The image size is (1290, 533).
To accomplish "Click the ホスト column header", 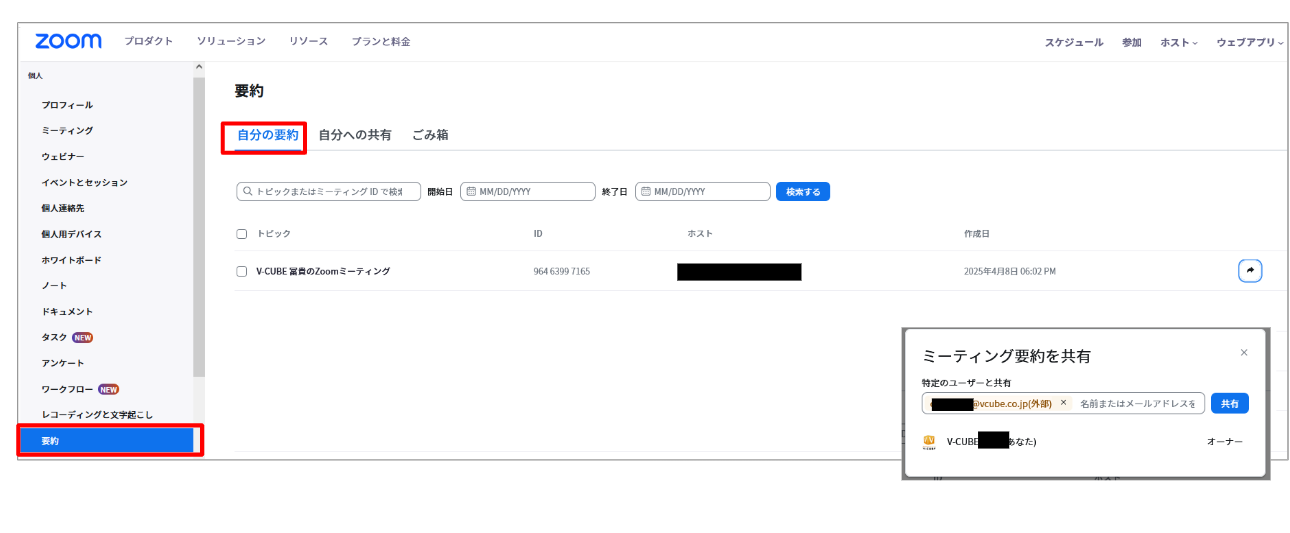I will click(x=700, y=234).
